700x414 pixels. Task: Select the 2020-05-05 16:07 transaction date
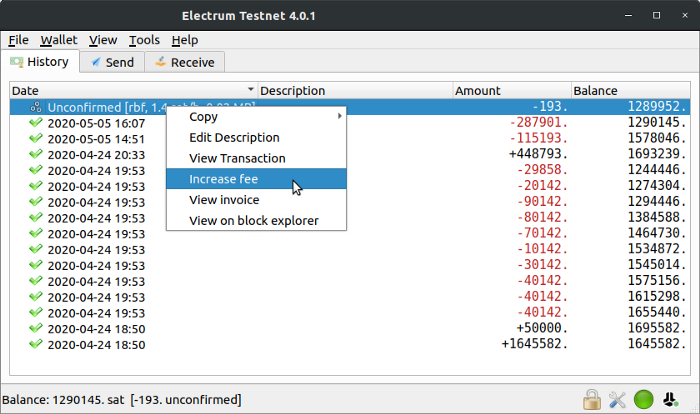tap(96, 123)
